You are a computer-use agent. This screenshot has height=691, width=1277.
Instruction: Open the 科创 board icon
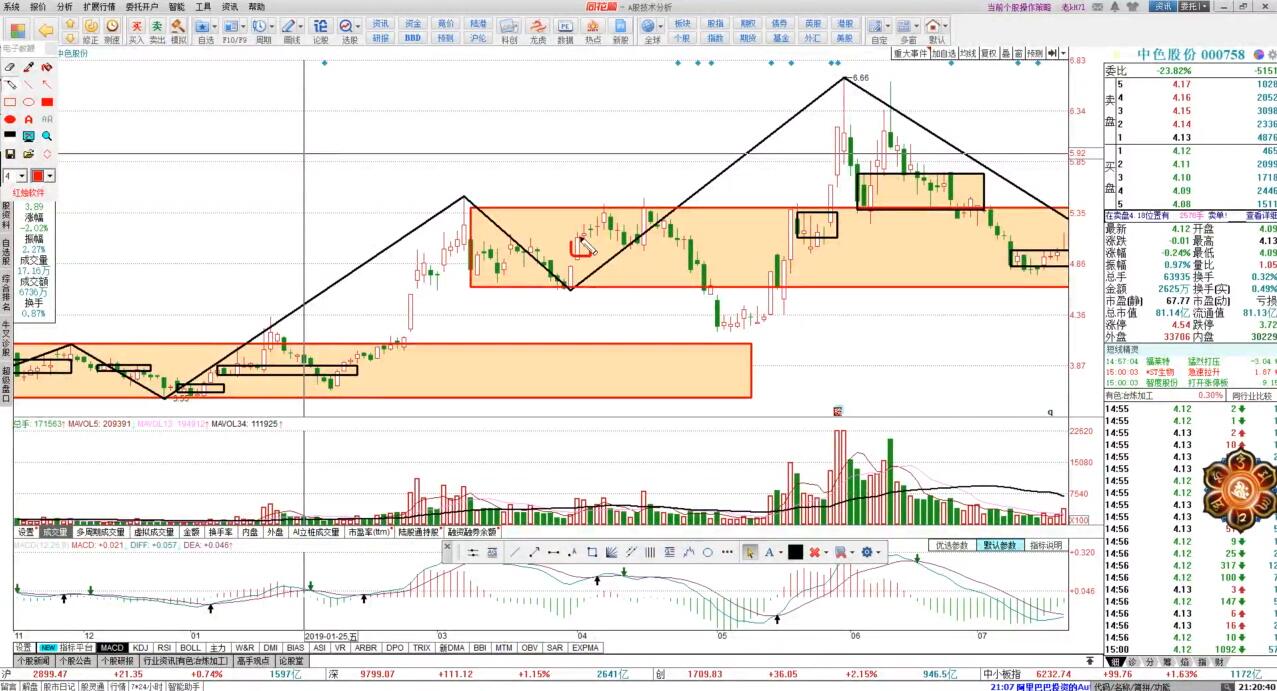(x=509, y=30)
